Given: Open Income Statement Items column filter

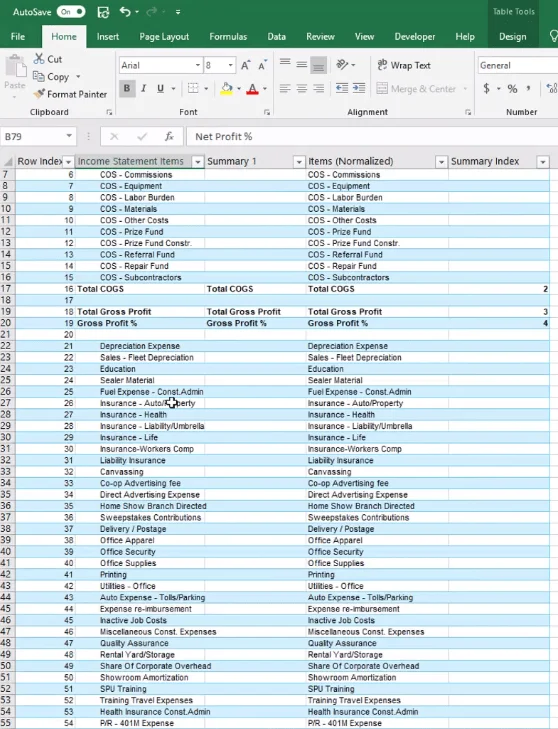Looking at the screenshot, I should point(198,162).
